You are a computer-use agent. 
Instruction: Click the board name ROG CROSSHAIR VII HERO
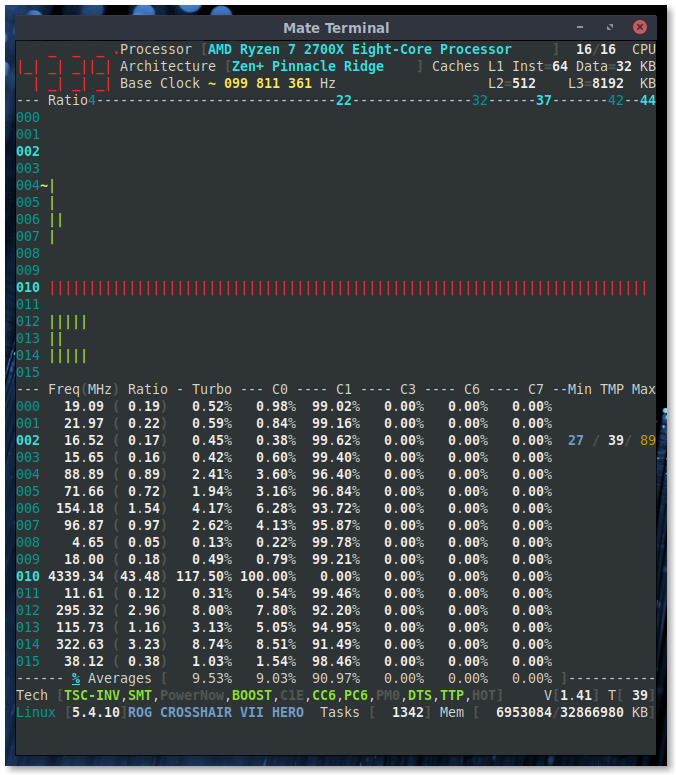[215, 712]
